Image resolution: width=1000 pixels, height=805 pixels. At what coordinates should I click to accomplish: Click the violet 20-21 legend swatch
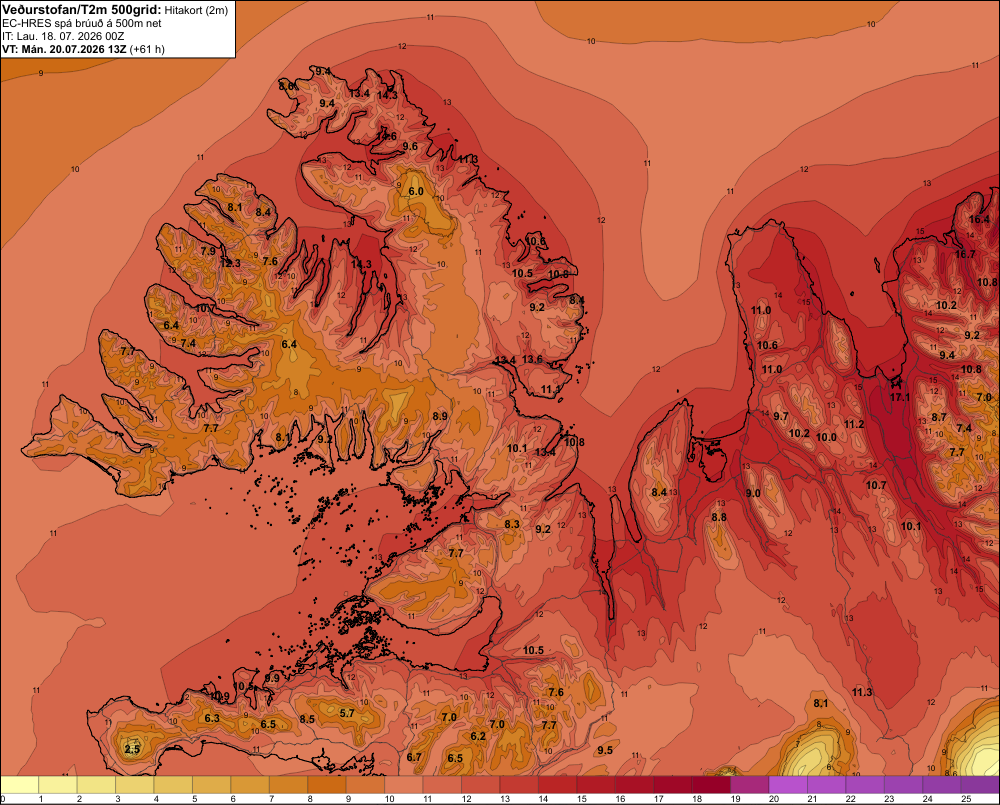(x=788, y=785)
